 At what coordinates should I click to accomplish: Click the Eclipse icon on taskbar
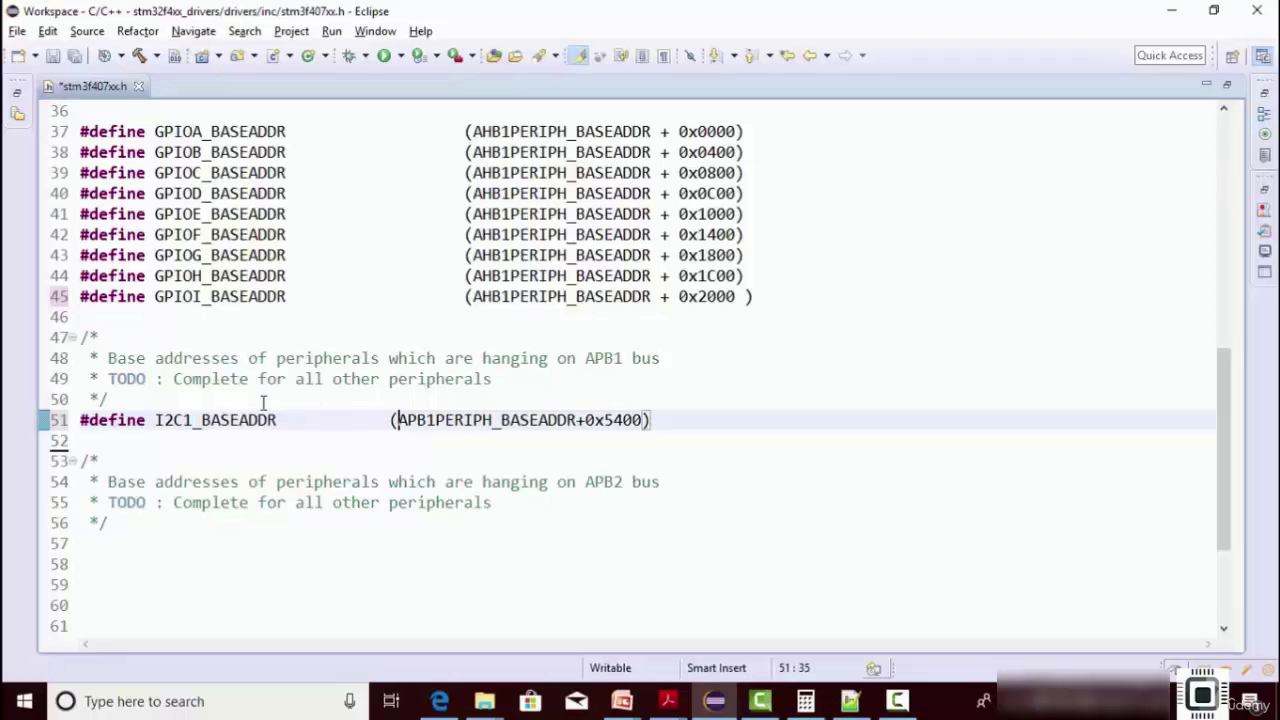point(714,701)
